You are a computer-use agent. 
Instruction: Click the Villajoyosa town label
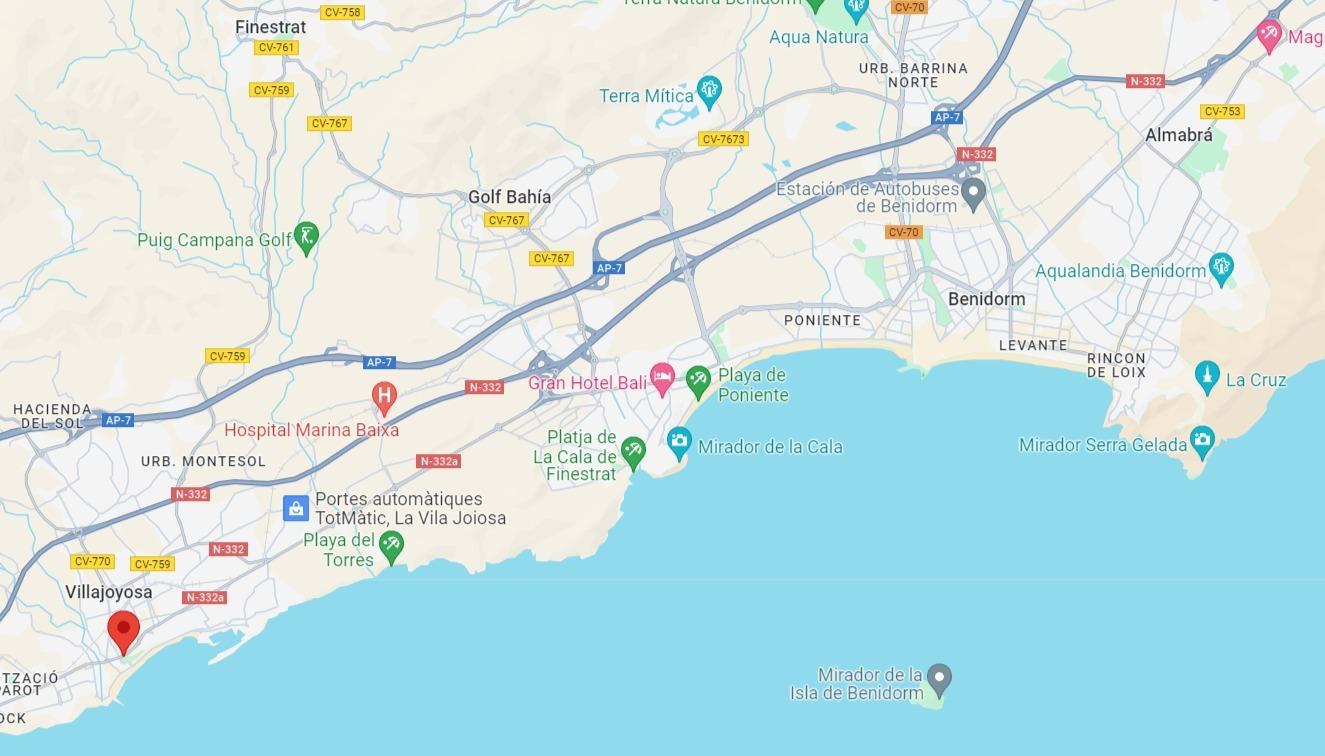[x=109, y=592]
